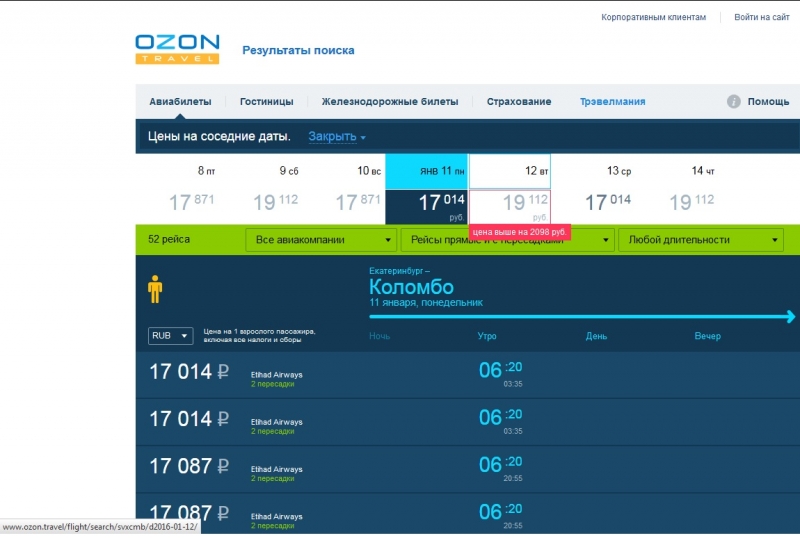
Task: Open the Авиабилеты tab
Action: 180,102
